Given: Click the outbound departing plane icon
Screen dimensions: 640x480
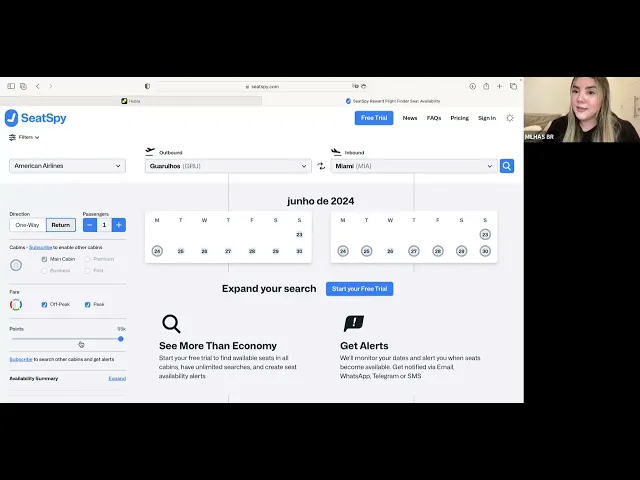Looking at the screenshot, I should 150,152.
